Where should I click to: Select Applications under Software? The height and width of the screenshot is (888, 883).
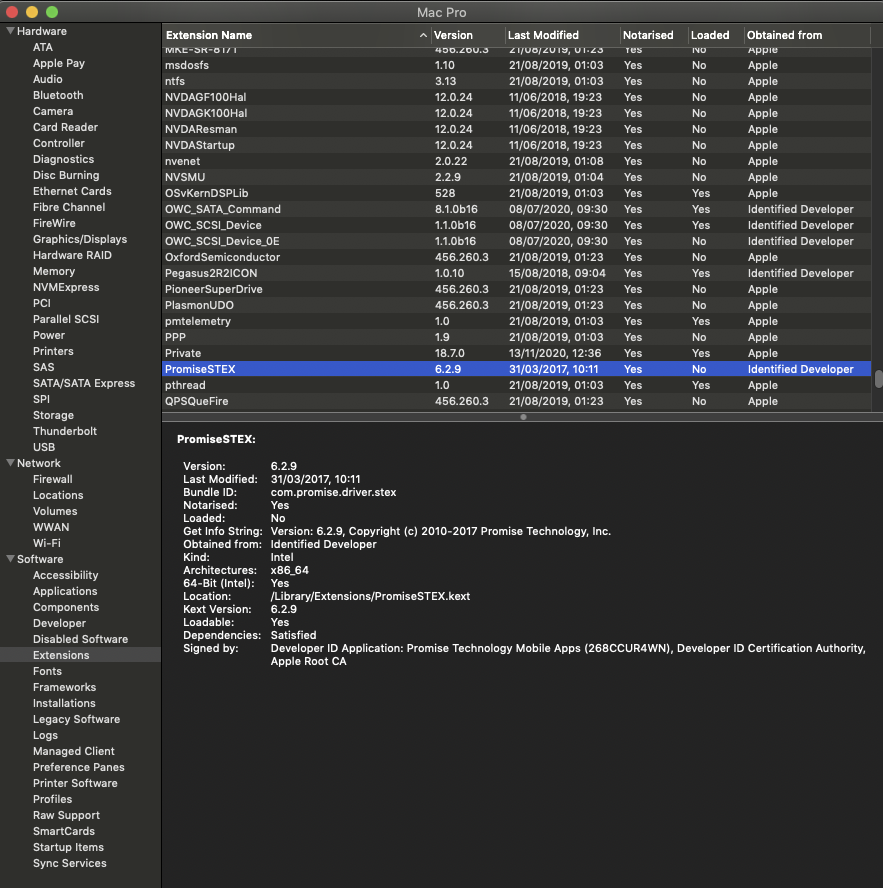click(65, 591)
